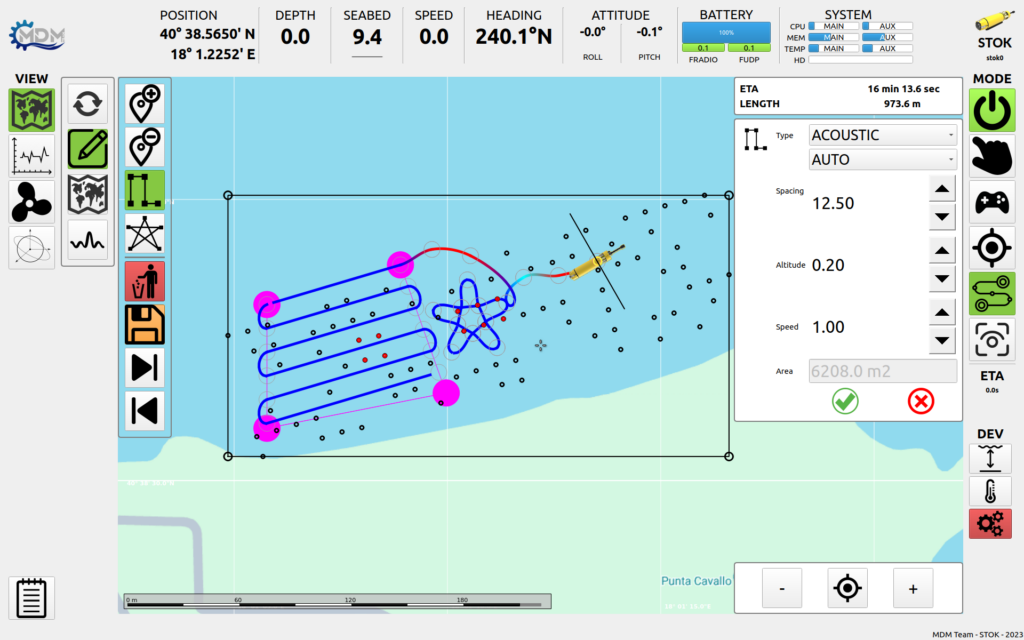Image resolution: width=1024 pixels, height=640 pixels.
Task: Click the skip to next waypoint icon
Action: tap(145, 368)
